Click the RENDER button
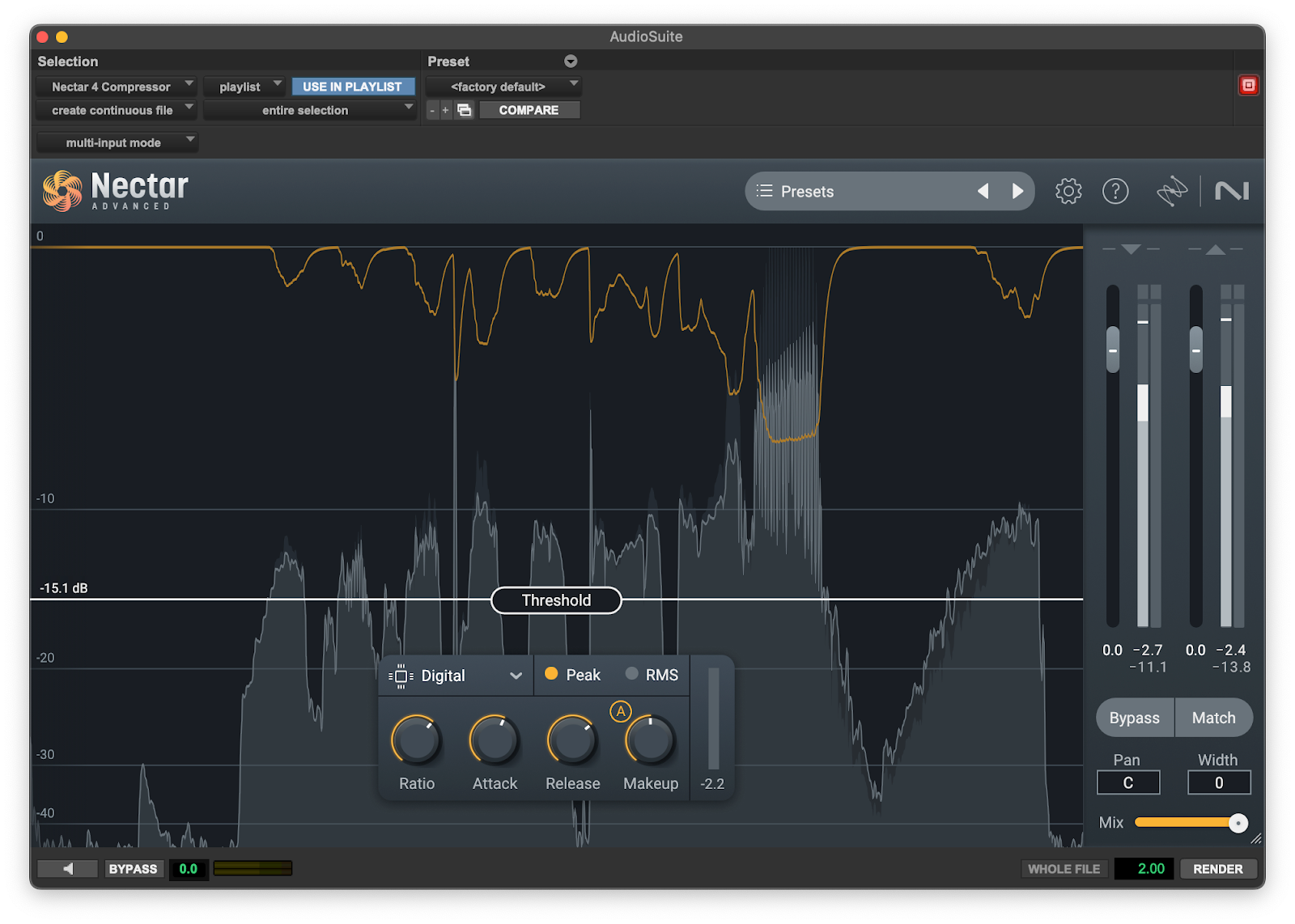This screenshot has width=1295, height=924. point(1217,868)
